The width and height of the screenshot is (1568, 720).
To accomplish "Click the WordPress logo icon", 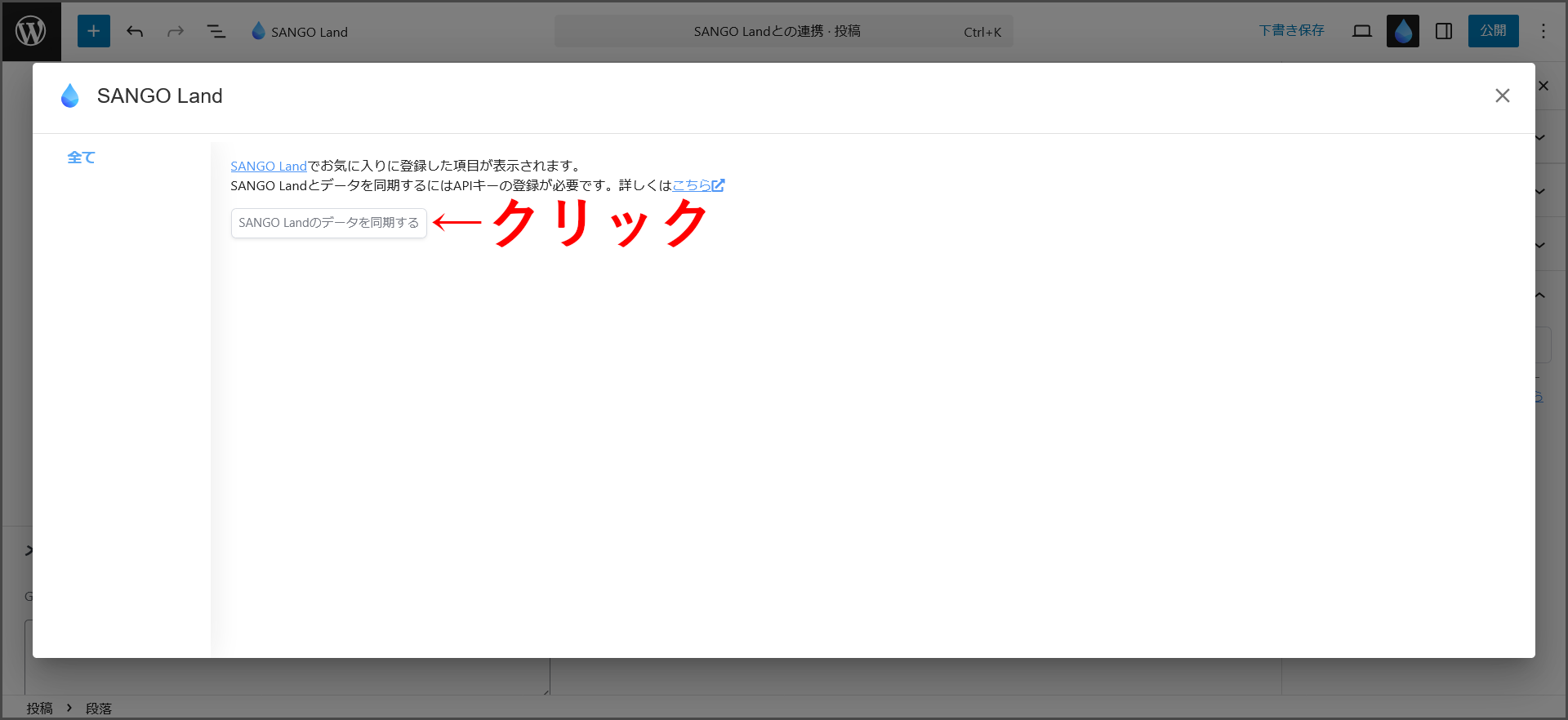I will tap(31, 31).
